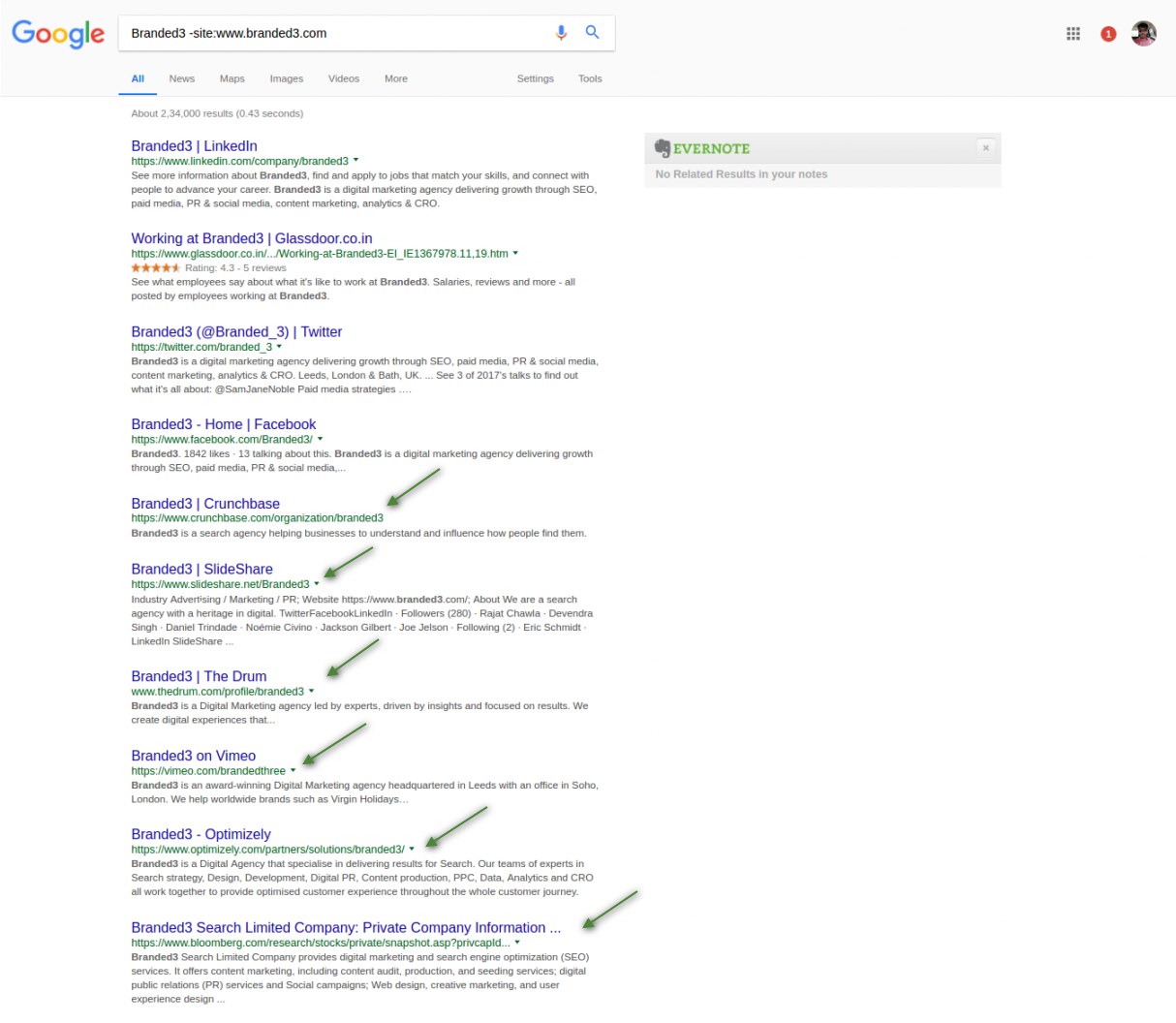Click the voice search microphone icon
Image resolution: width=1176 pixels, height=1023 pixels.
(561, 32)
